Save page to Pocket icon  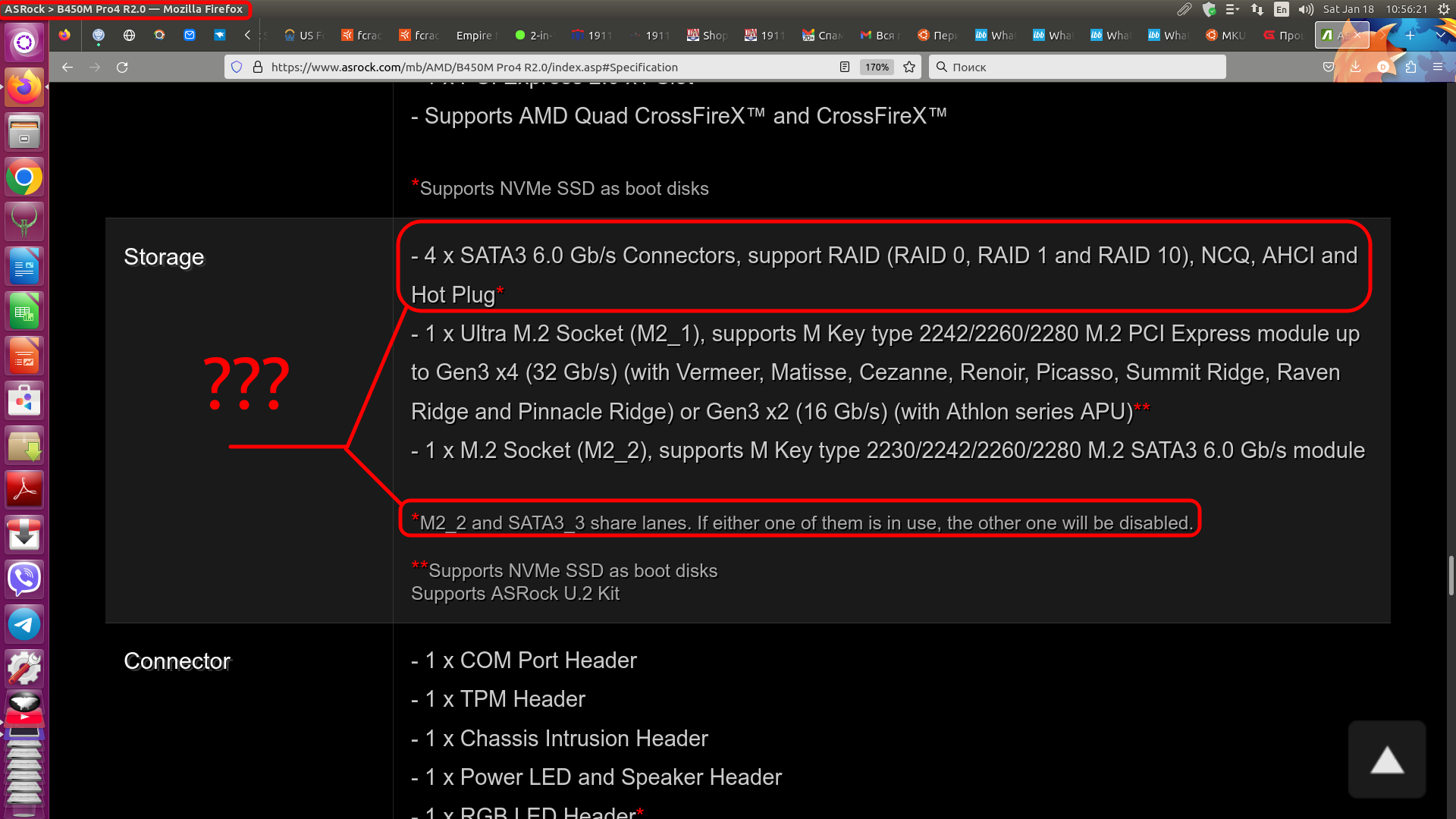coord(1329,67)
